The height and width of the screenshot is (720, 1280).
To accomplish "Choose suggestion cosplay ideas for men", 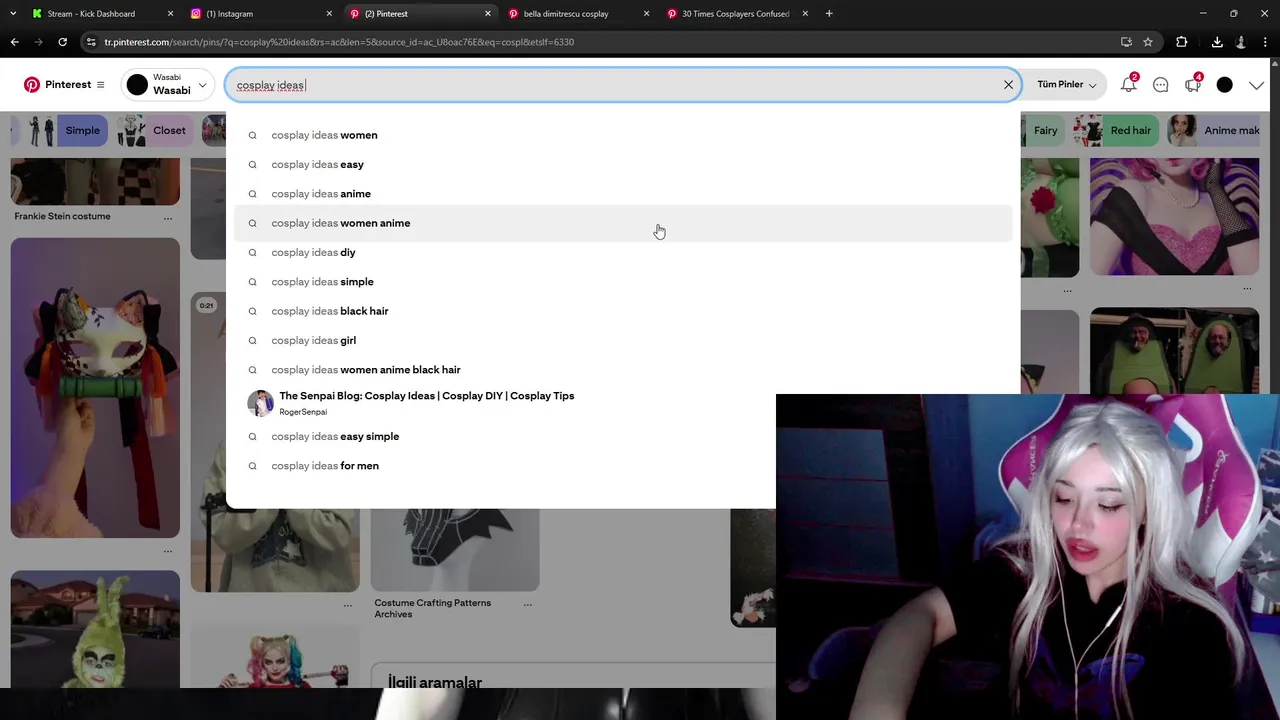I will [505, 466].
